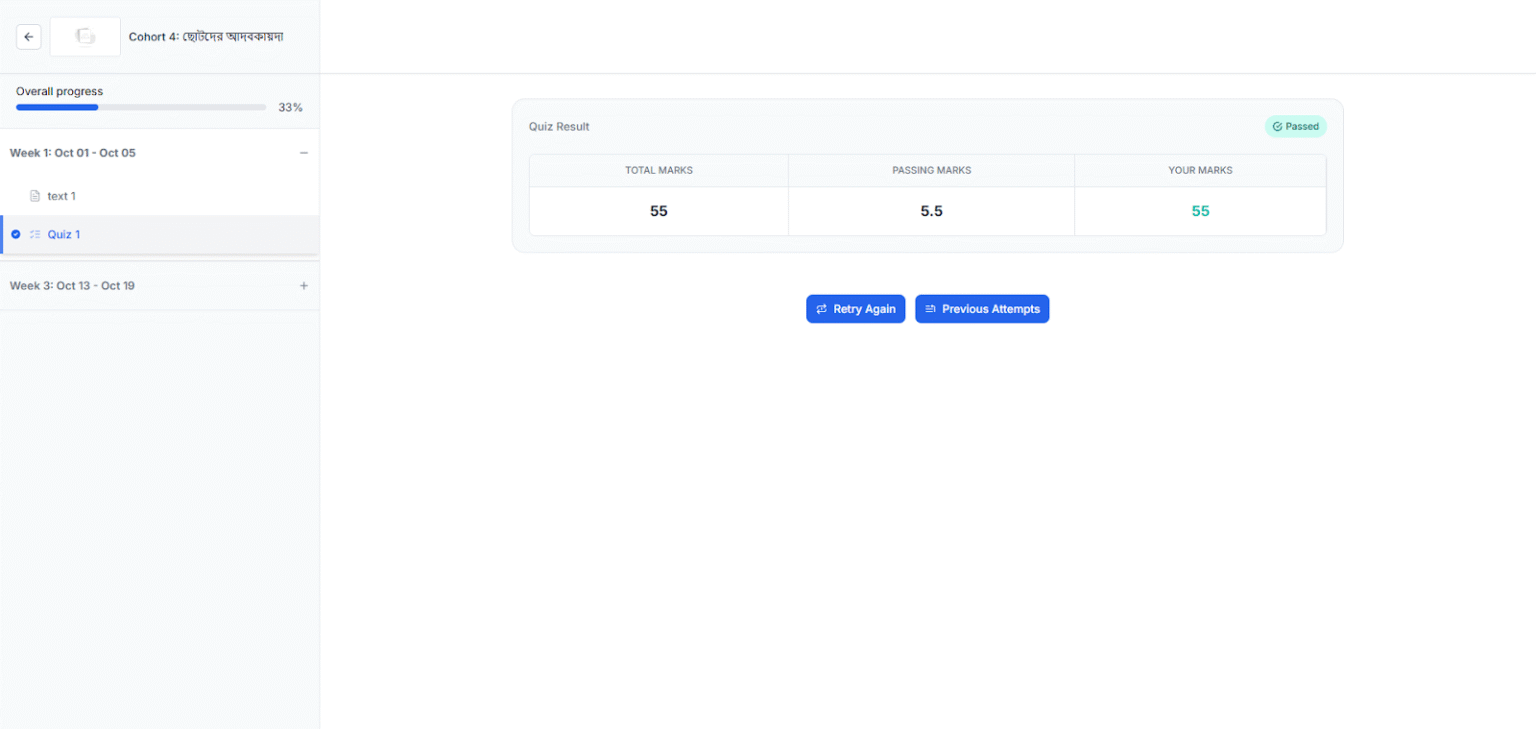
Task: Open the text 1 lesson
Action: (62, 196)
